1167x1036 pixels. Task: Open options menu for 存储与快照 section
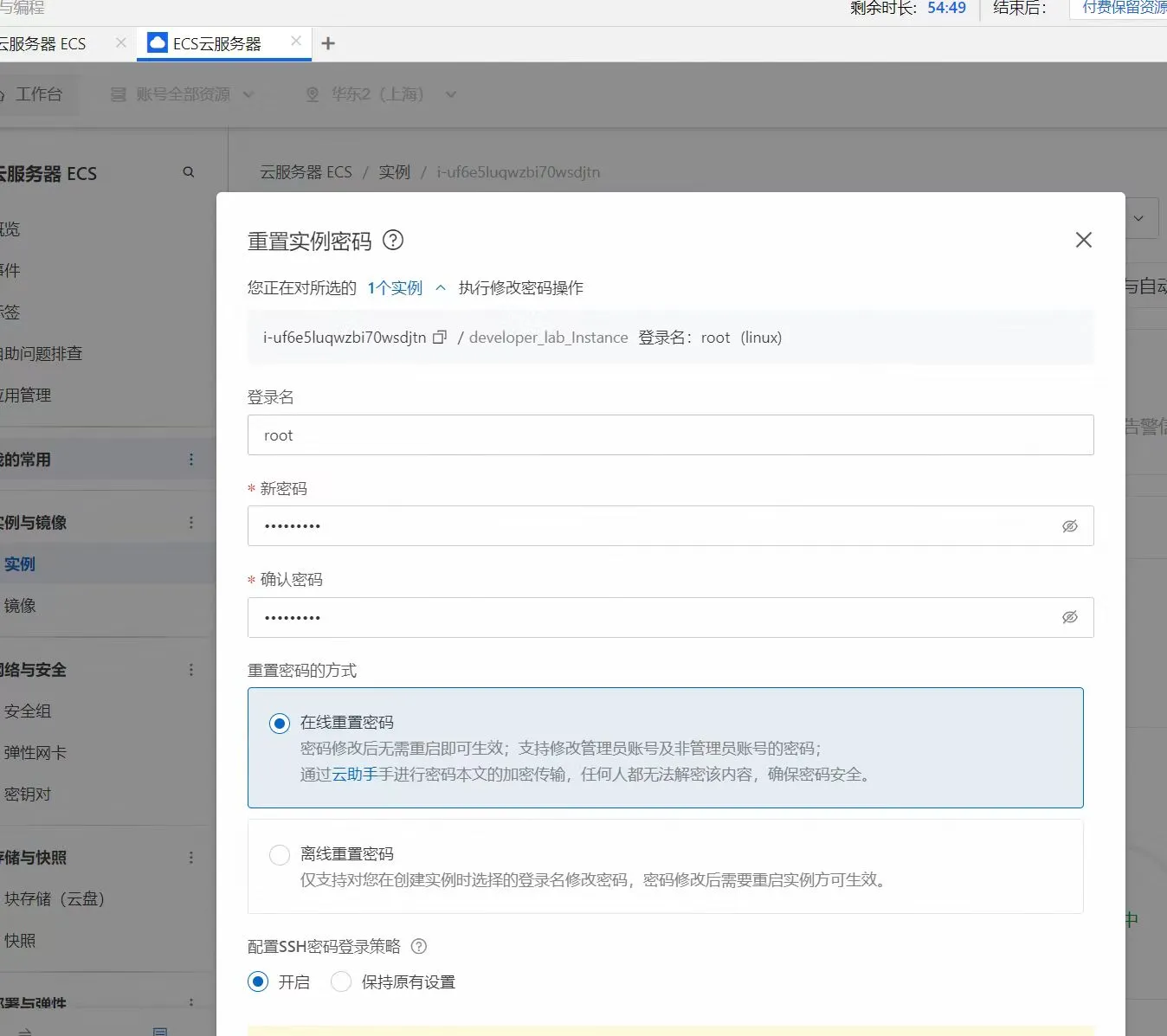191,858
